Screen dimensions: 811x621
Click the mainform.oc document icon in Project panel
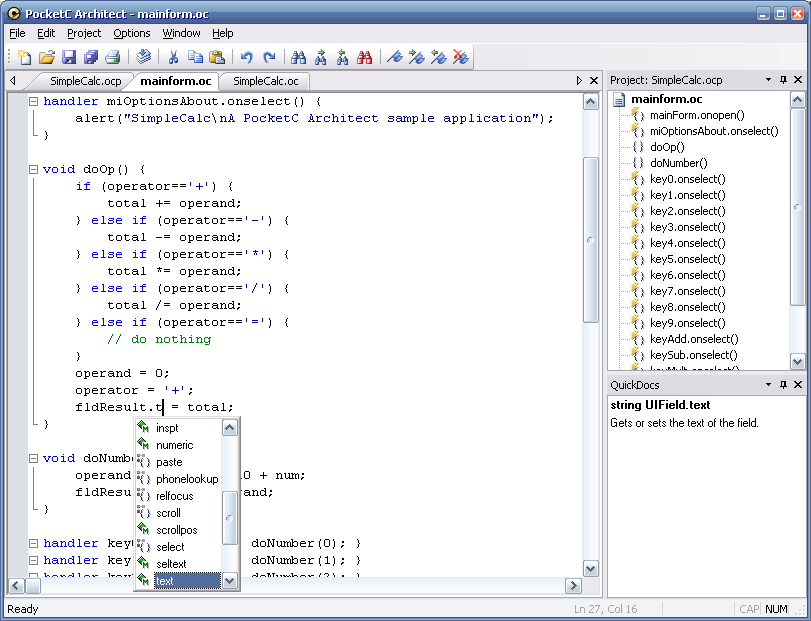[620, 99]
